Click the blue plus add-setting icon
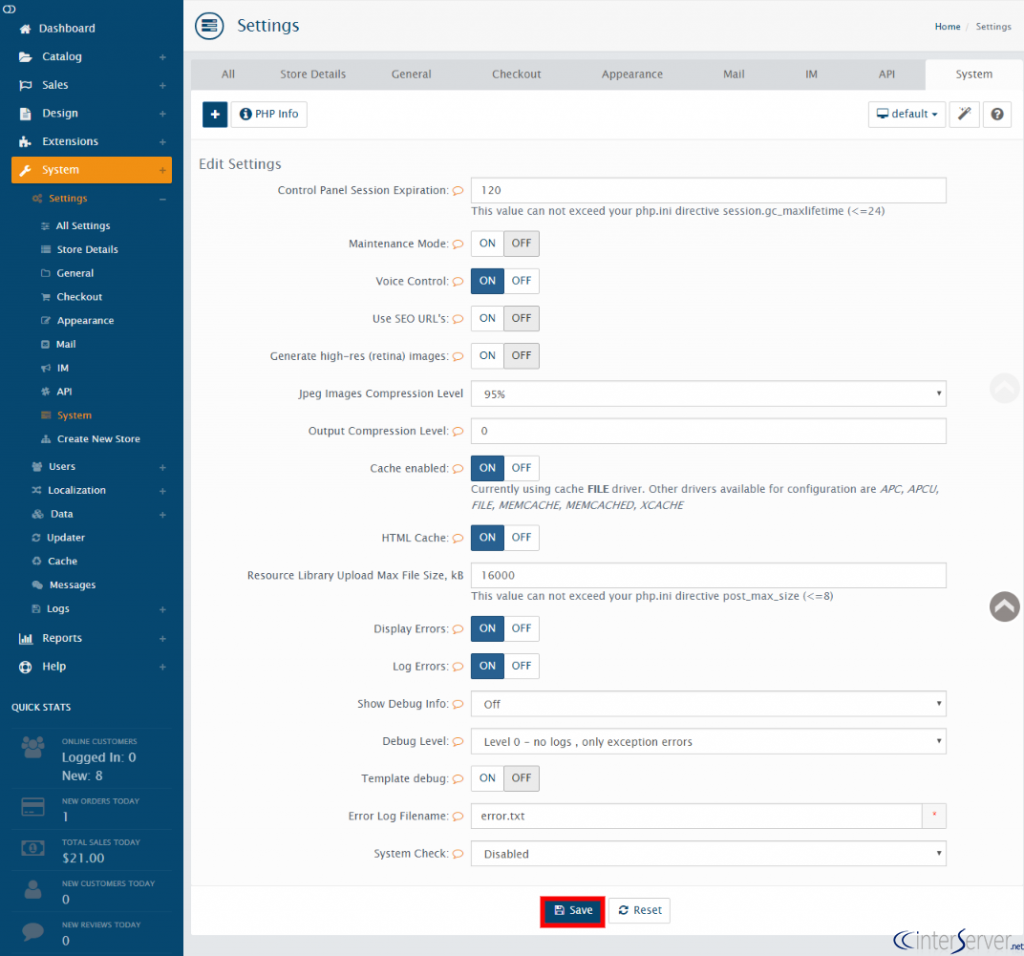The width and height of the screenshot is (1024, 956). point(215,114)
